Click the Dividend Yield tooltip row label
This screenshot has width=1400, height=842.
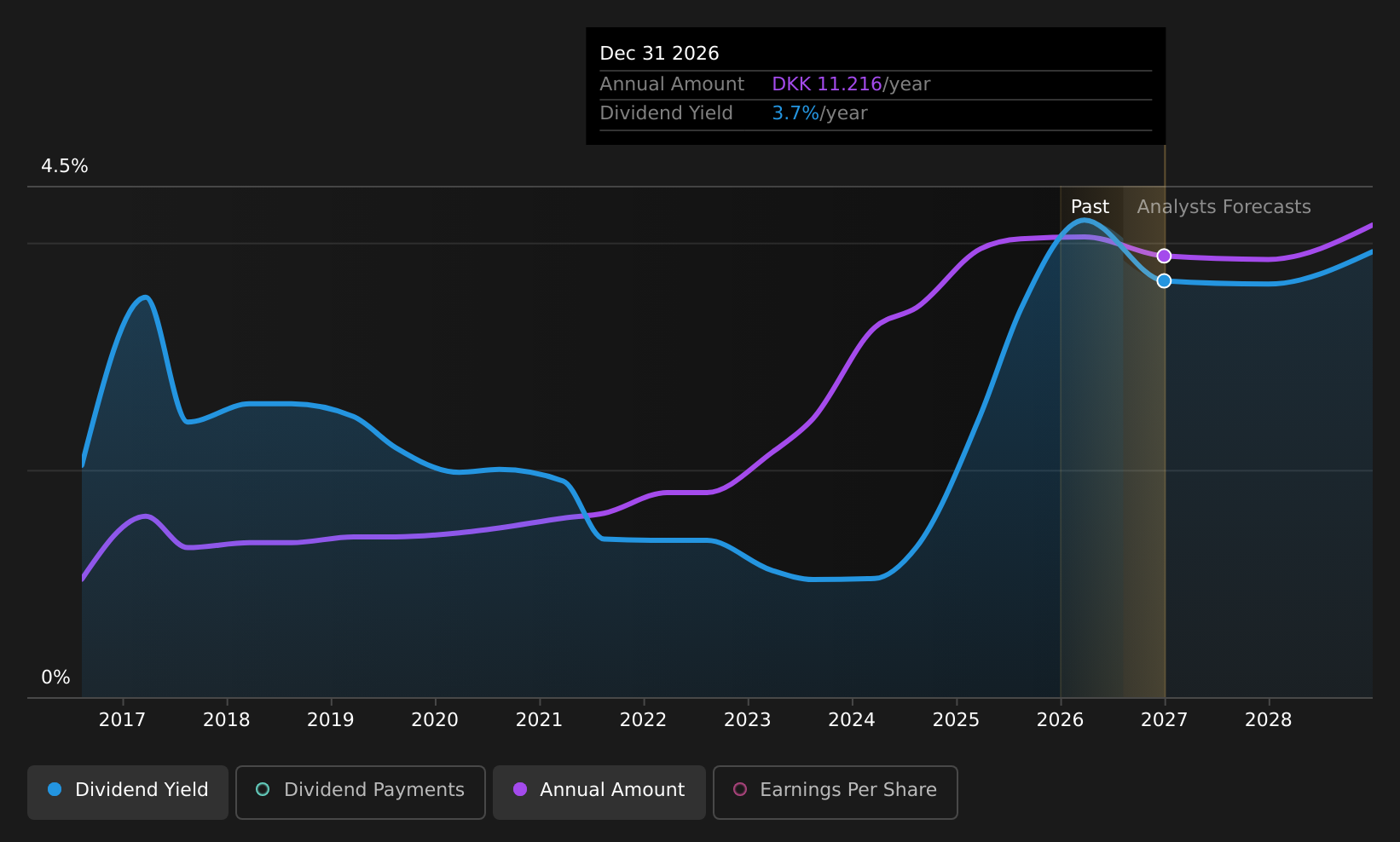pos(666,113)
